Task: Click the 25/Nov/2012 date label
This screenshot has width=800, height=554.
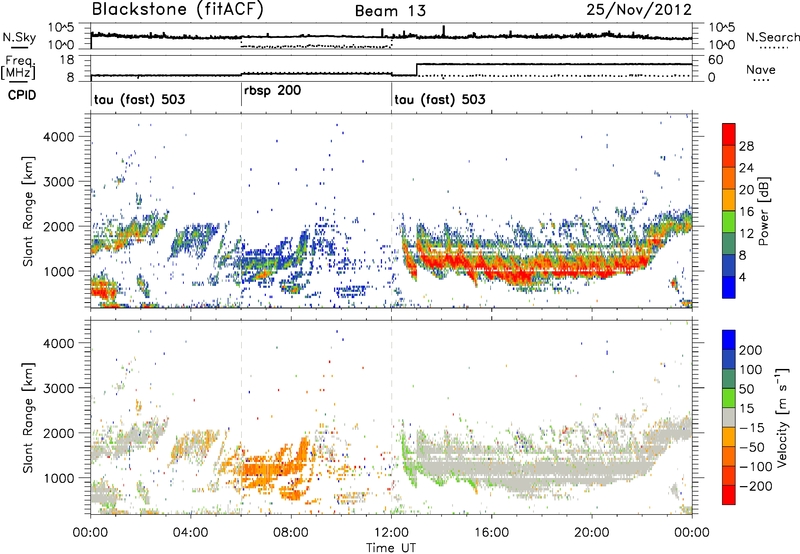Action: [x=639, y=10]
